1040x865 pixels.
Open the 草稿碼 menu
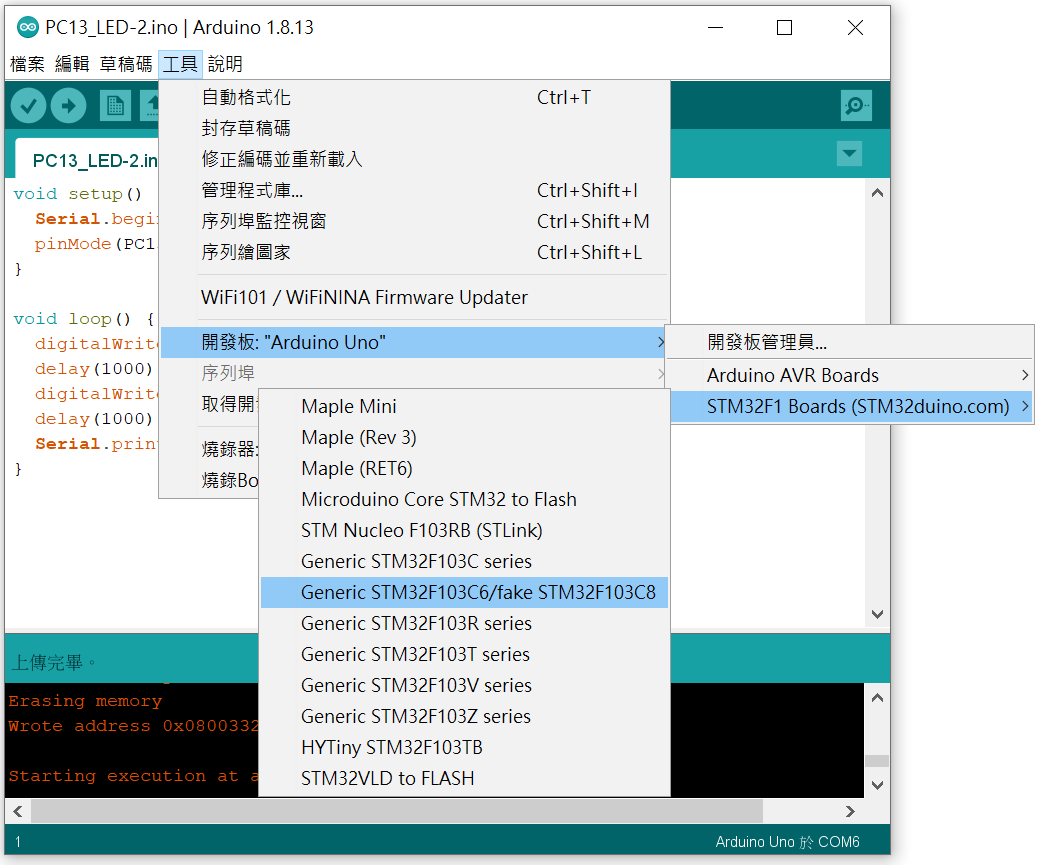pos(126,64)
